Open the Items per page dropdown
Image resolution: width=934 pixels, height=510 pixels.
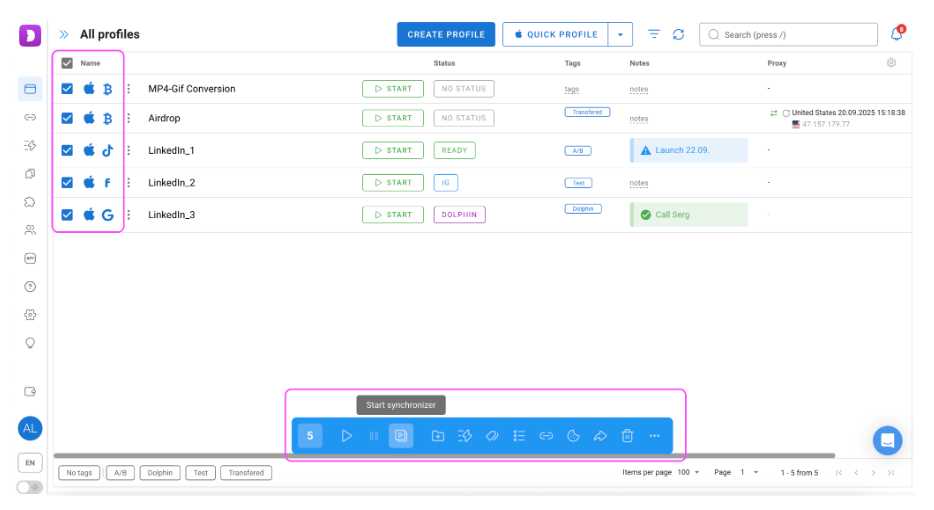689,472
